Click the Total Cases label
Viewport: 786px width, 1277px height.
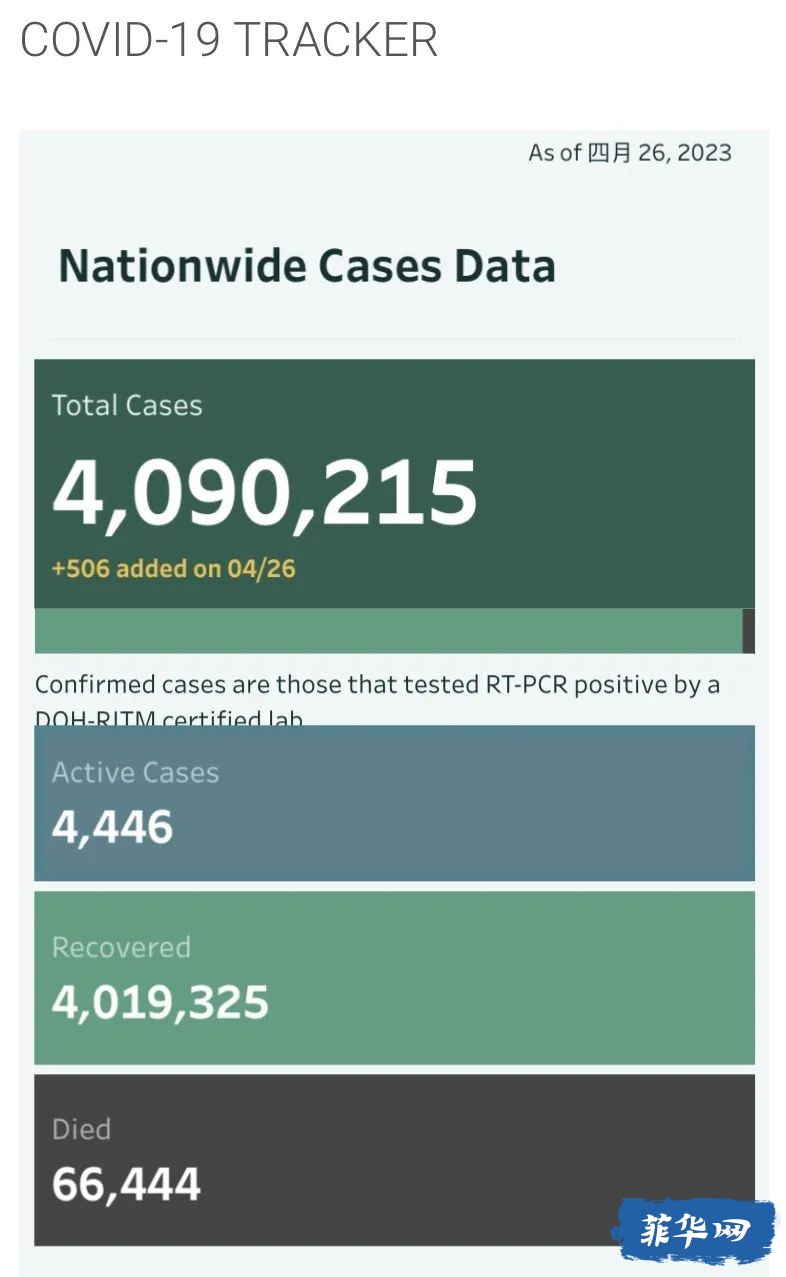coord(127,405)
